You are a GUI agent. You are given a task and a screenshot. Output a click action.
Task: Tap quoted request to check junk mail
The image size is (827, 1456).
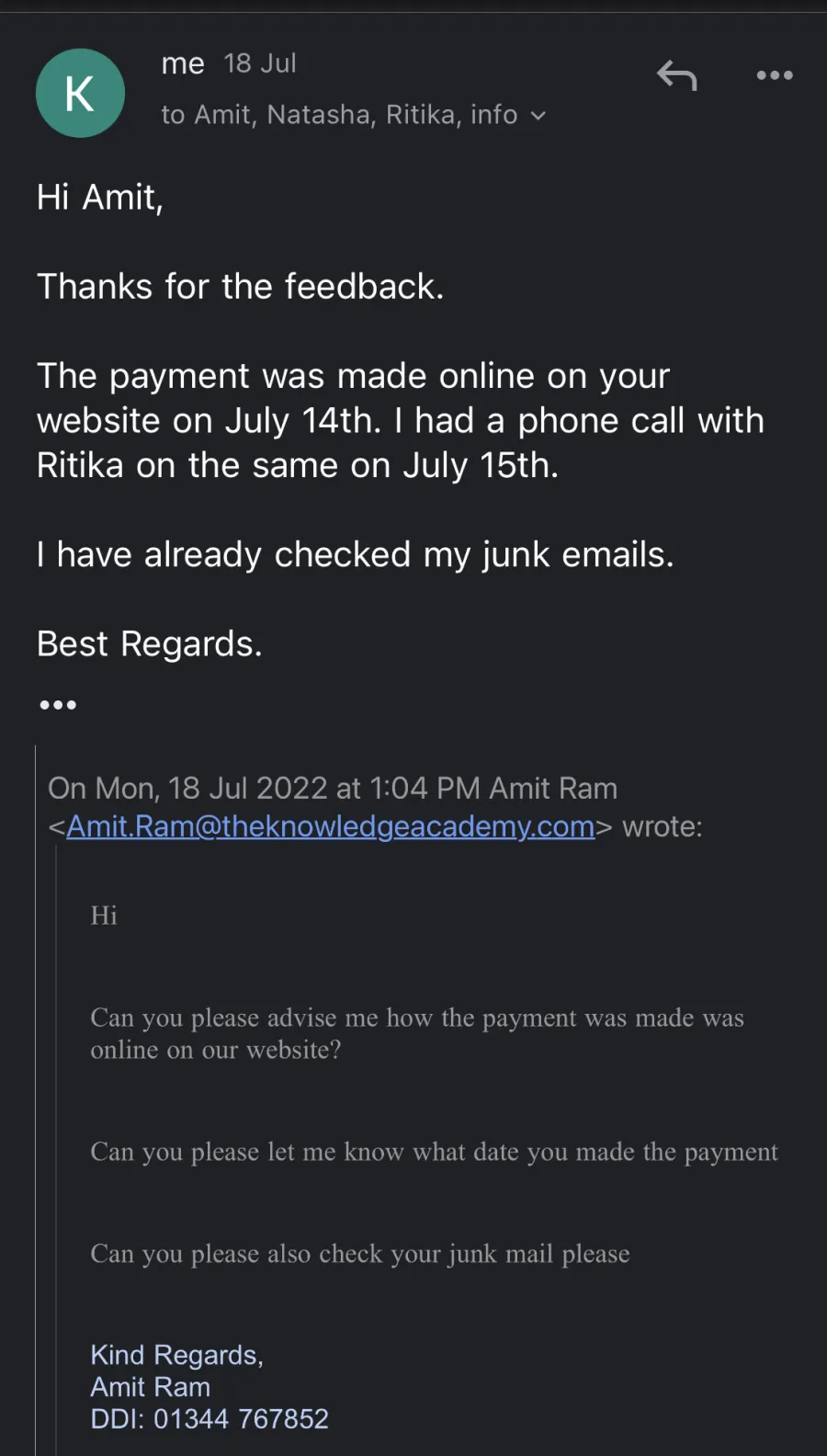coord(359,1254)
